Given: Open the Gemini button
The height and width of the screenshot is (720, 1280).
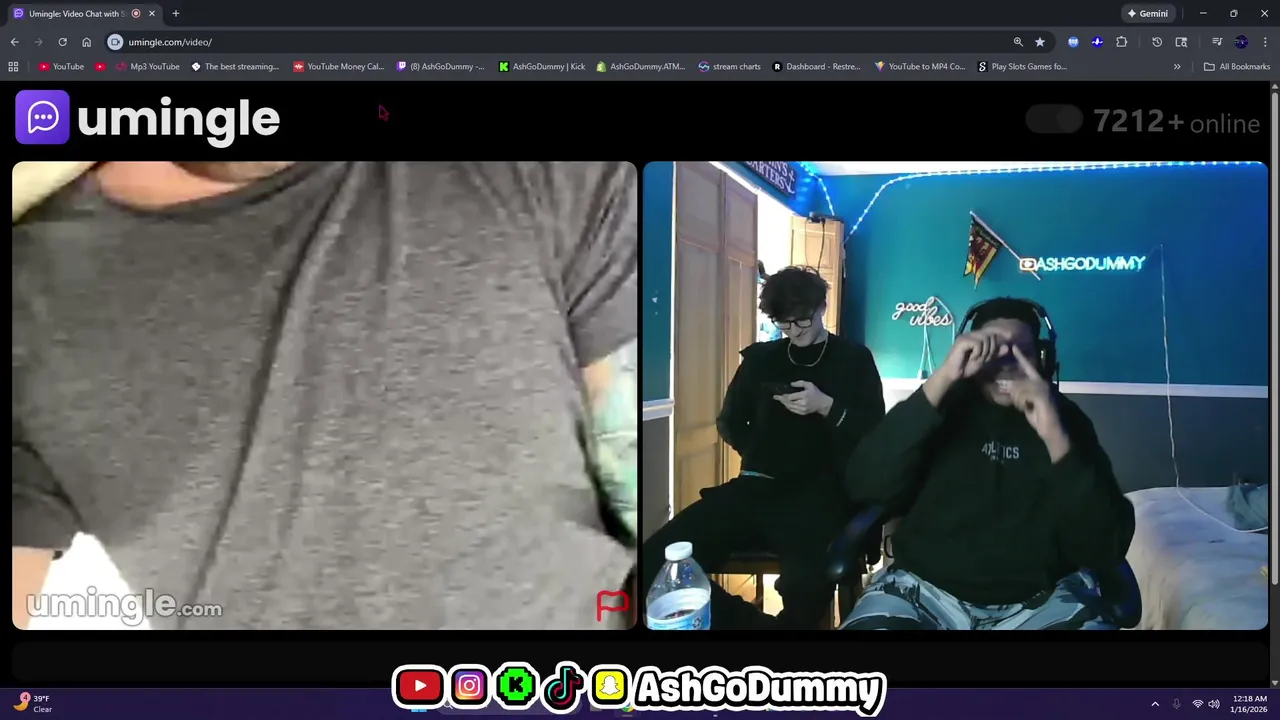Looking at the screenshot, I should (x=1147, y=14).
